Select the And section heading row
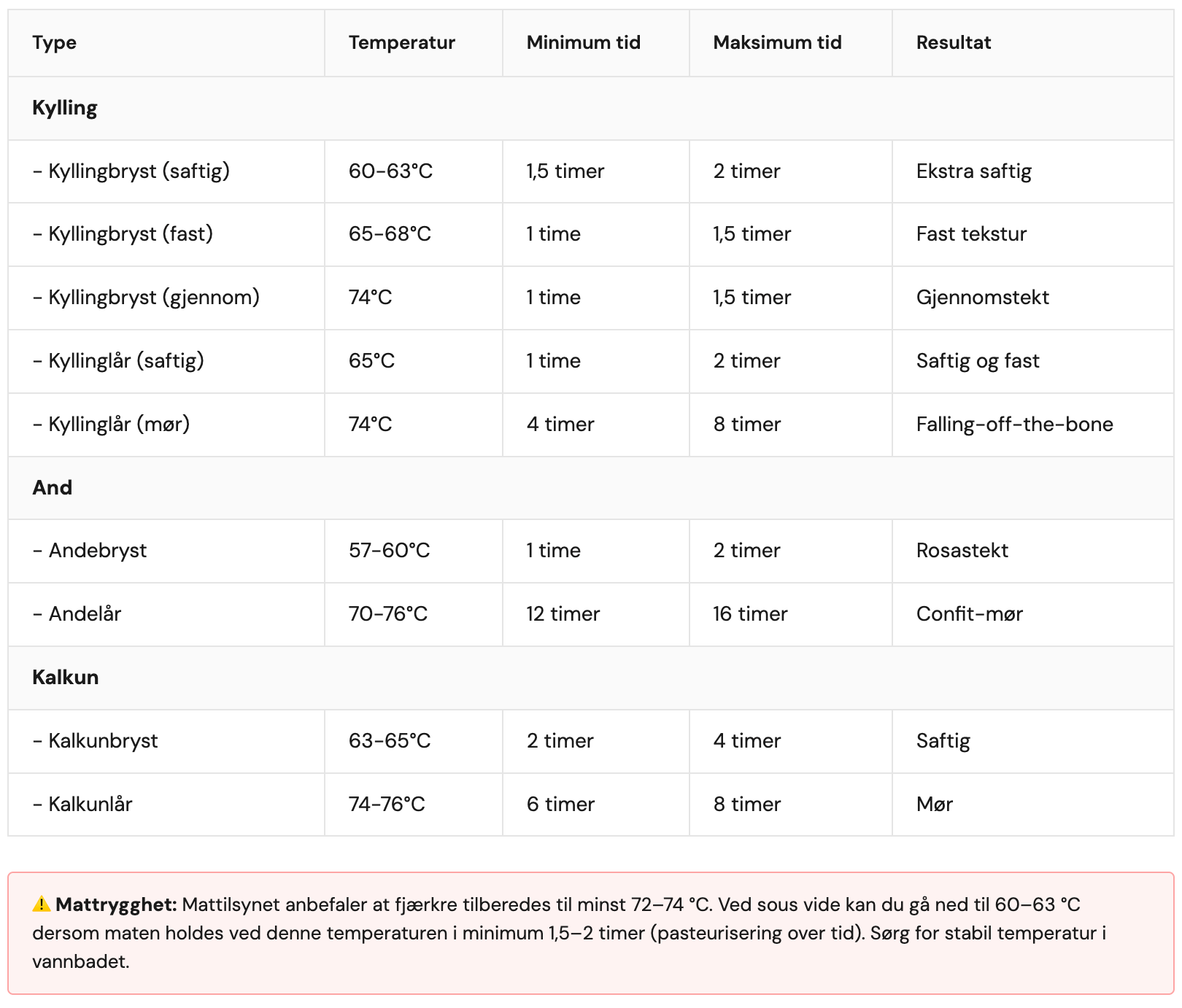This screenshot has height=1008, width=1182. (591, 488)
